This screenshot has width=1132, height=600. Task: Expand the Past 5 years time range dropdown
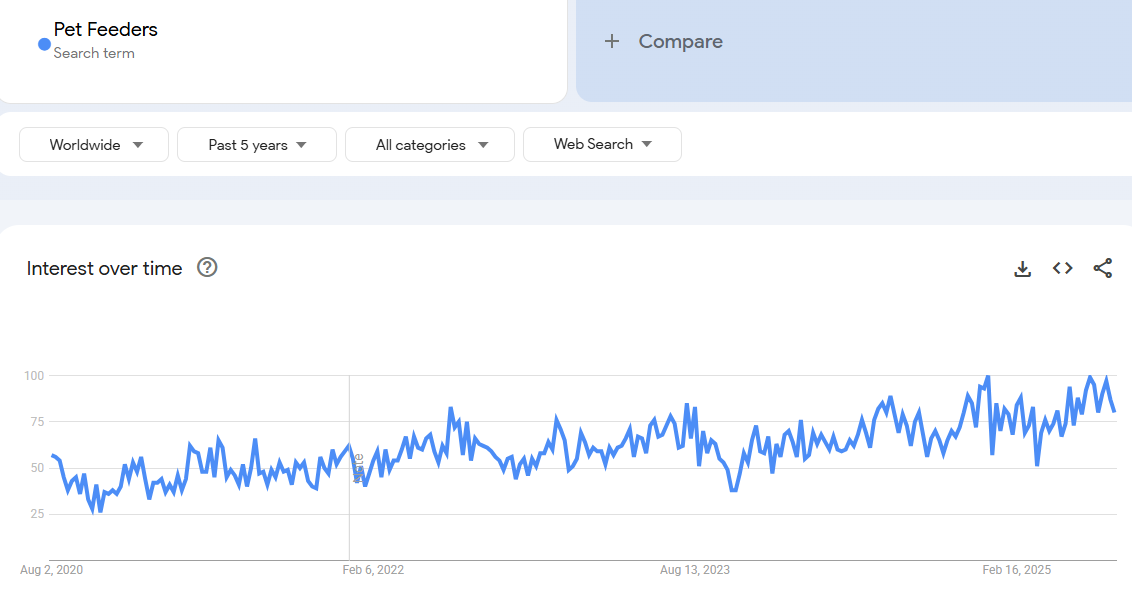click(257, 145)
